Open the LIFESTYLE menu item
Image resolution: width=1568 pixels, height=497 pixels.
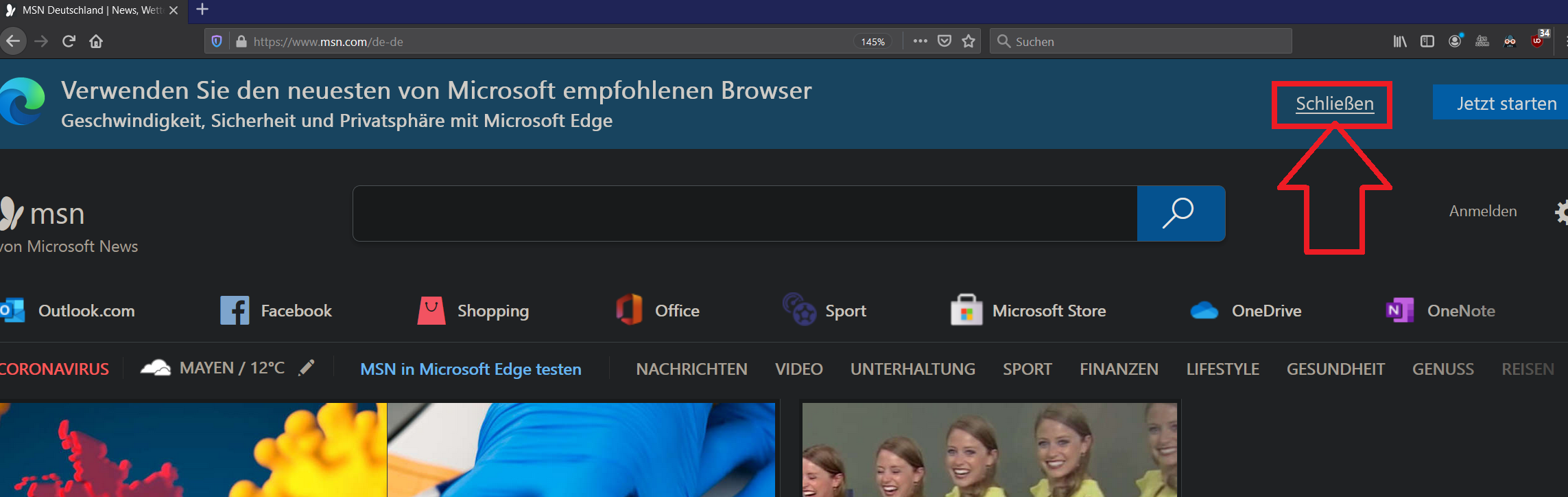[x=1222, y=369]
